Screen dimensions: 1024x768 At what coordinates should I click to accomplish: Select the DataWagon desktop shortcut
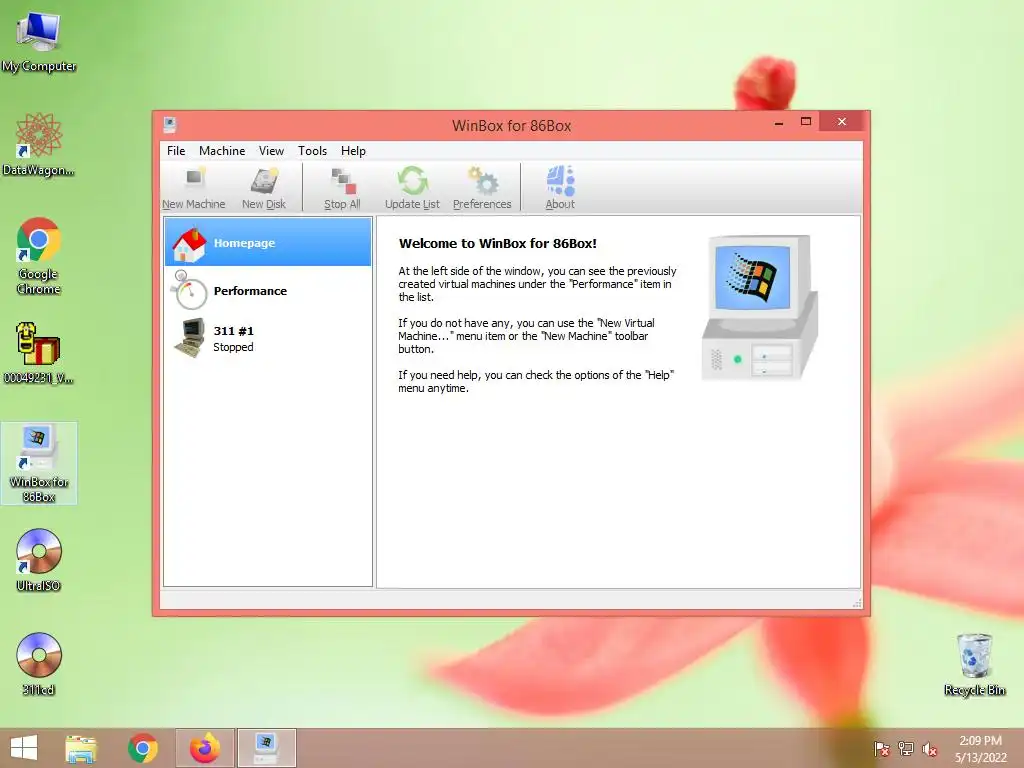(39, 144)
